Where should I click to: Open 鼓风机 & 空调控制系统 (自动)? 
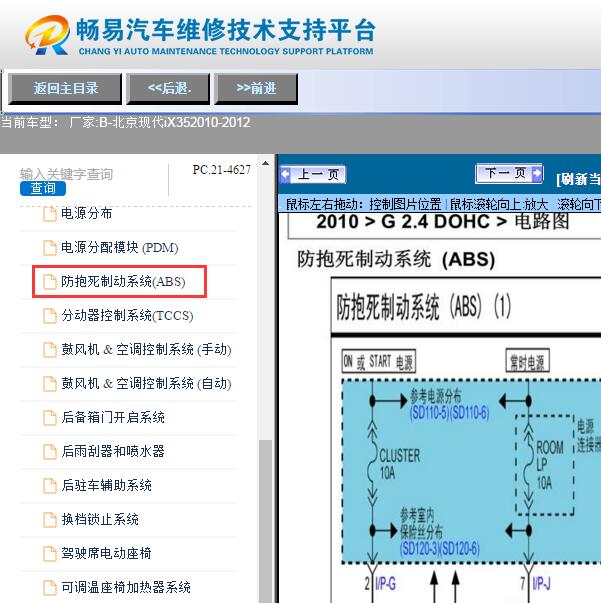tap(147, 383)
